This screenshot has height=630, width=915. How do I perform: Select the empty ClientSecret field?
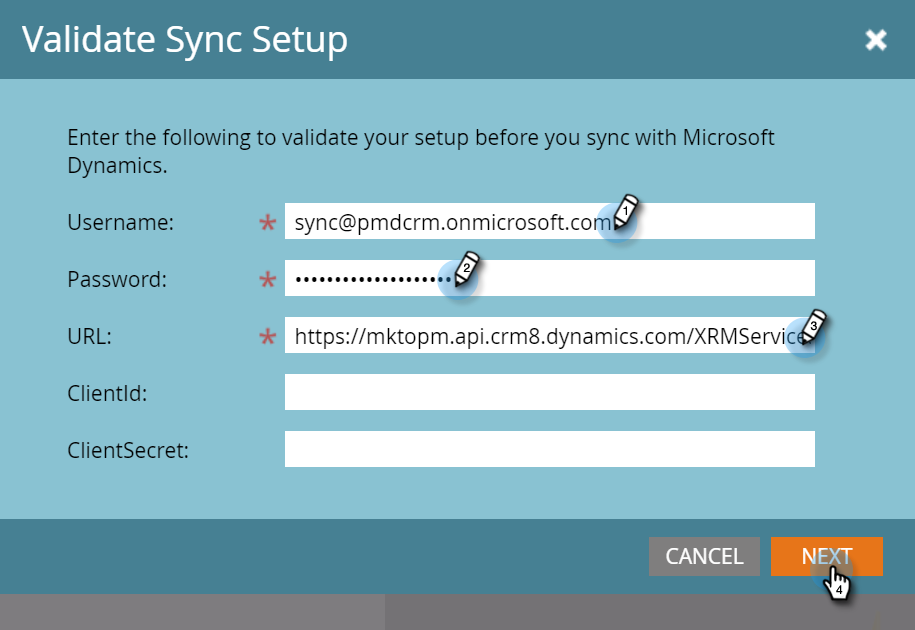point(549,450)
